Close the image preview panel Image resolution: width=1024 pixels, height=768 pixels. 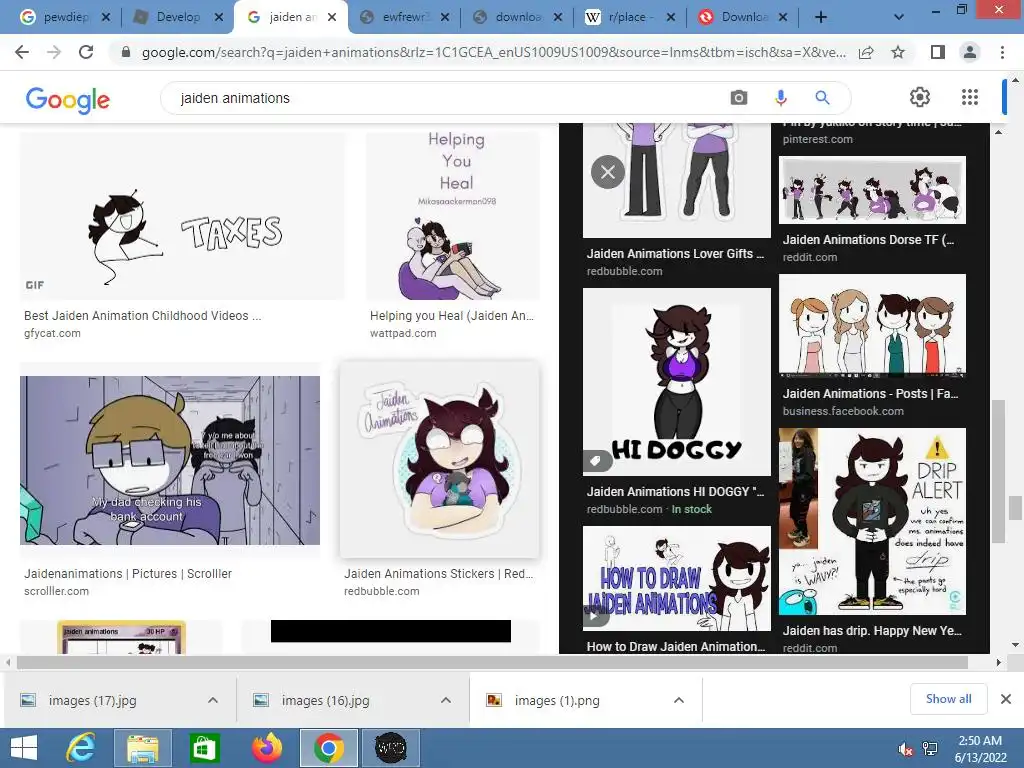pyautogui.click(x=607, y=172)
